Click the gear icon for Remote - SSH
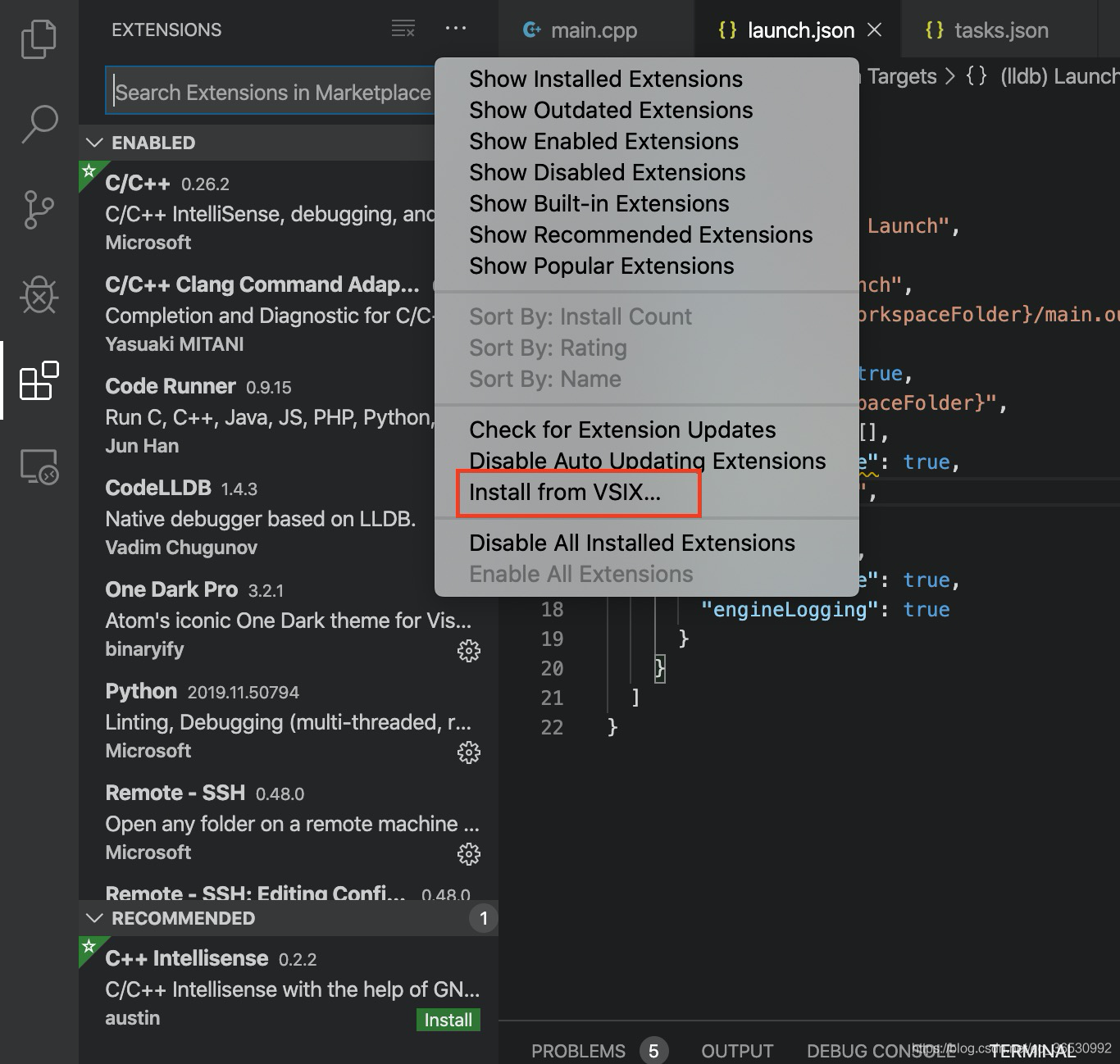The width and height of the screenshot is (1120, 1064). [468, 854]
